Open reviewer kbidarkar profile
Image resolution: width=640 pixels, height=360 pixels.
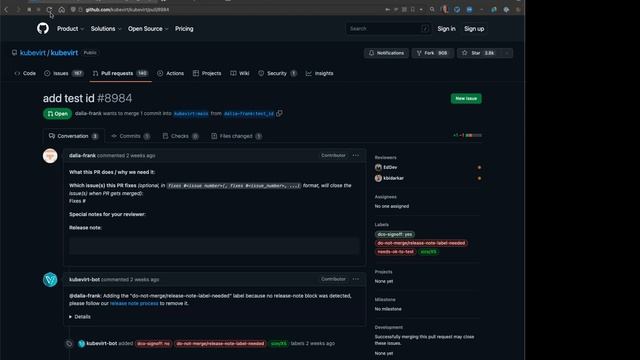click(x=393, y=178)
